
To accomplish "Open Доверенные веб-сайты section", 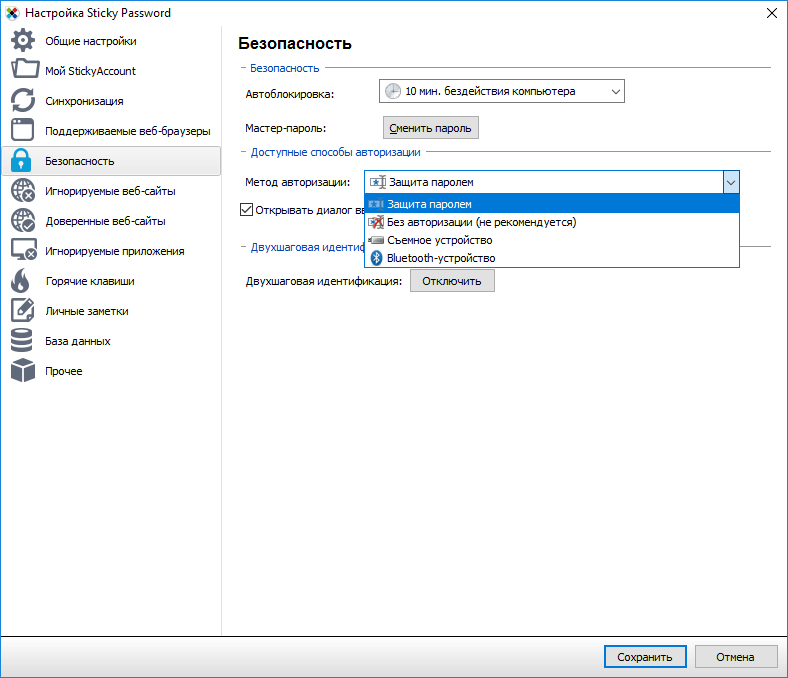I will coord(111,221).
